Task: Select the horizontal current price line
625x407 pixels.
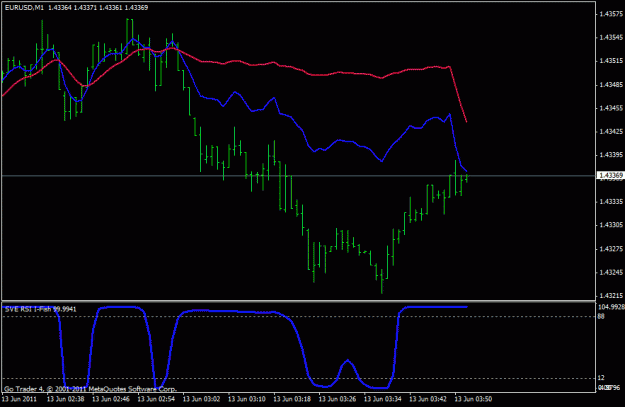Action: [x=299, y=176]
